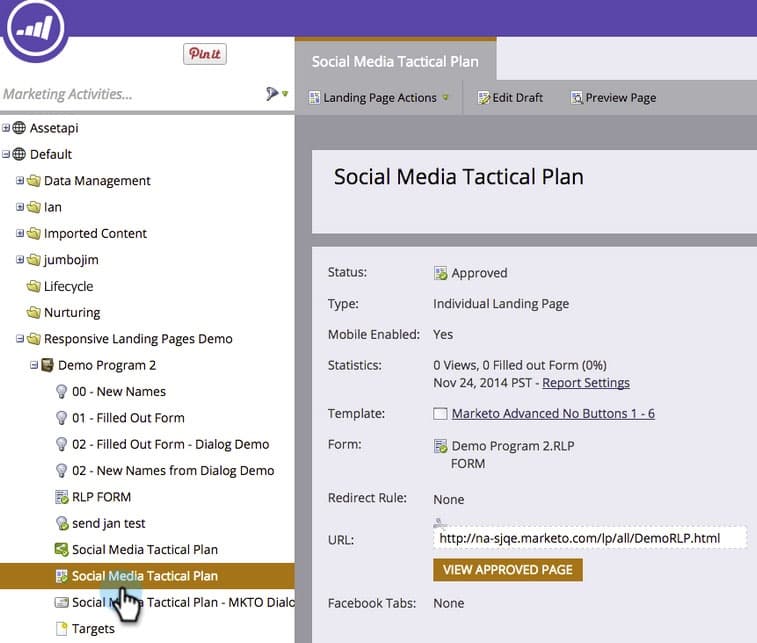
Task: Click the Marketing Activities search field
Action: point(130,94)
